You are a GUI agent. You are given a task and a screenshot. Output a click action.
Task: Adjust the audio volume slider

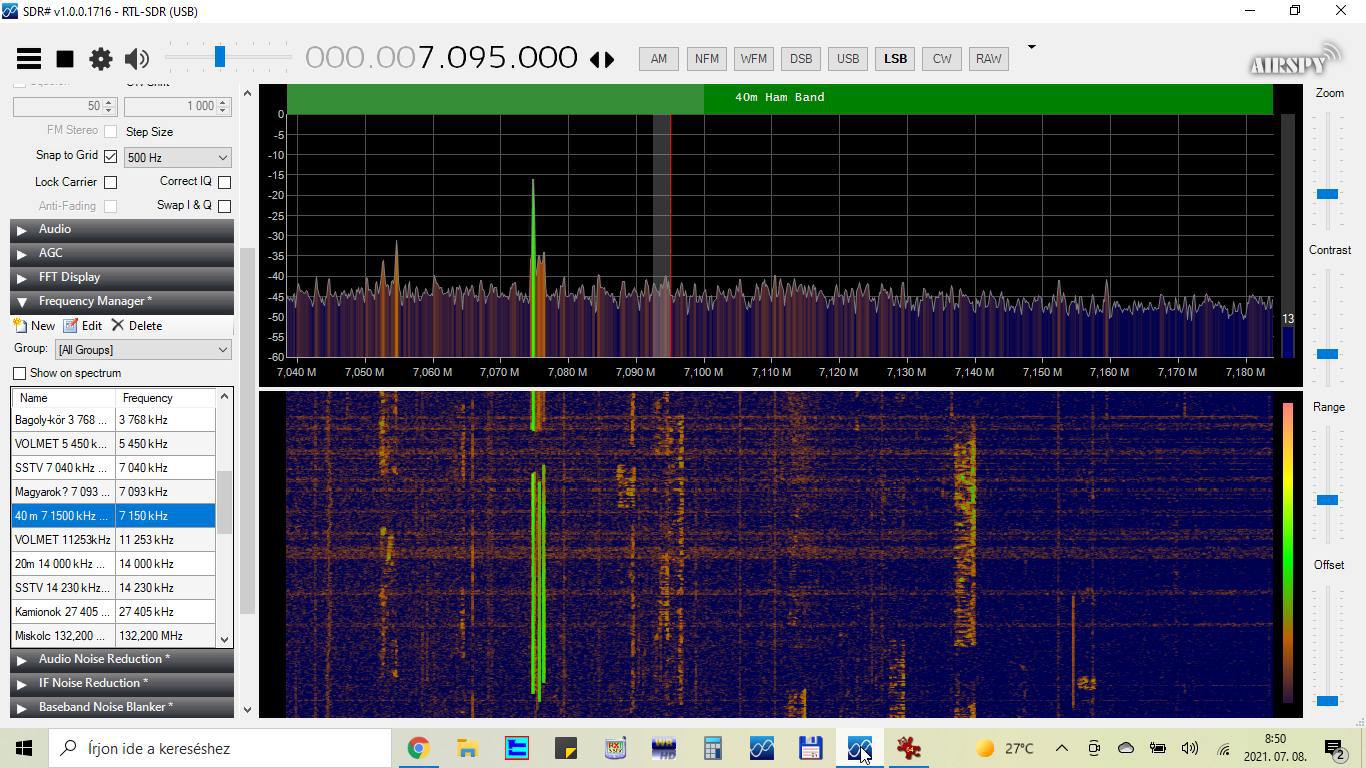click(x=219, y=58)
